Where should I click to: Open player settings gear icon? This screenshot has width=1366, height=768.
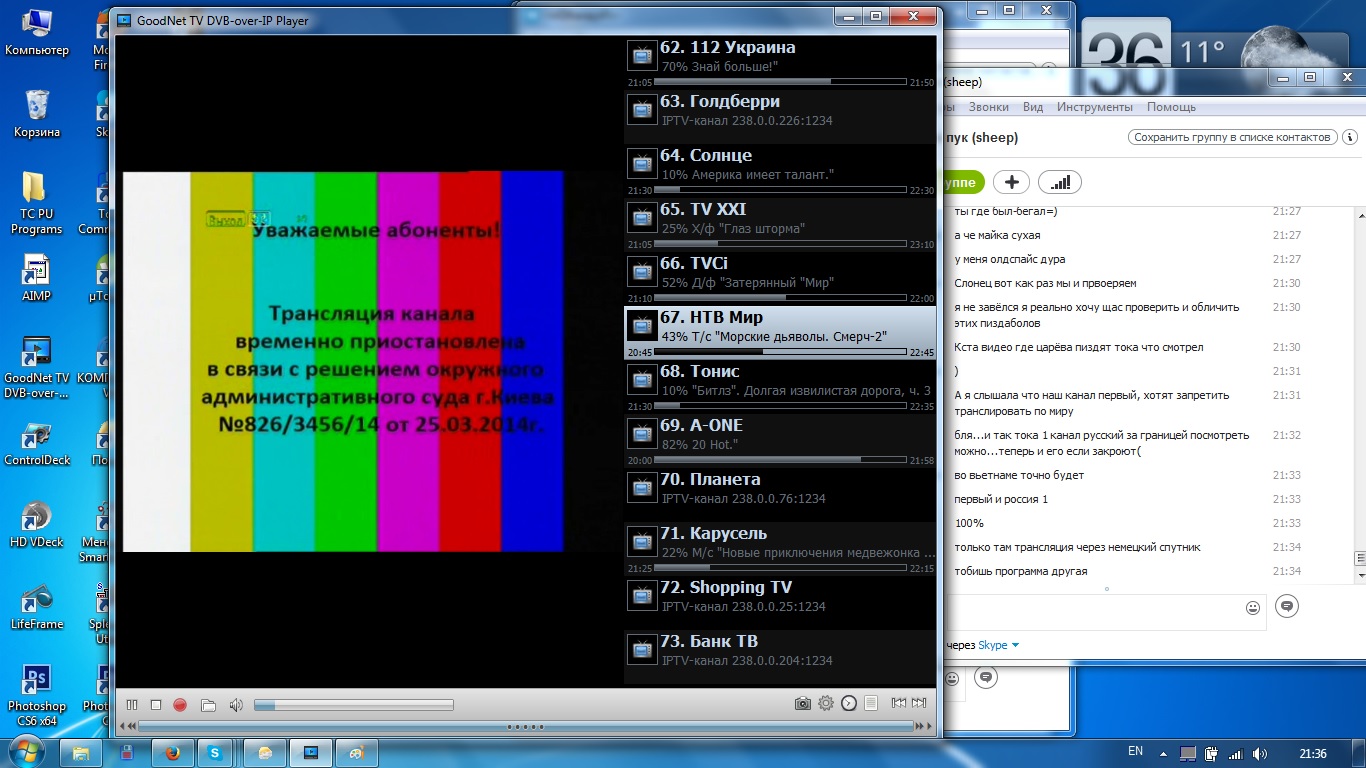826,703
